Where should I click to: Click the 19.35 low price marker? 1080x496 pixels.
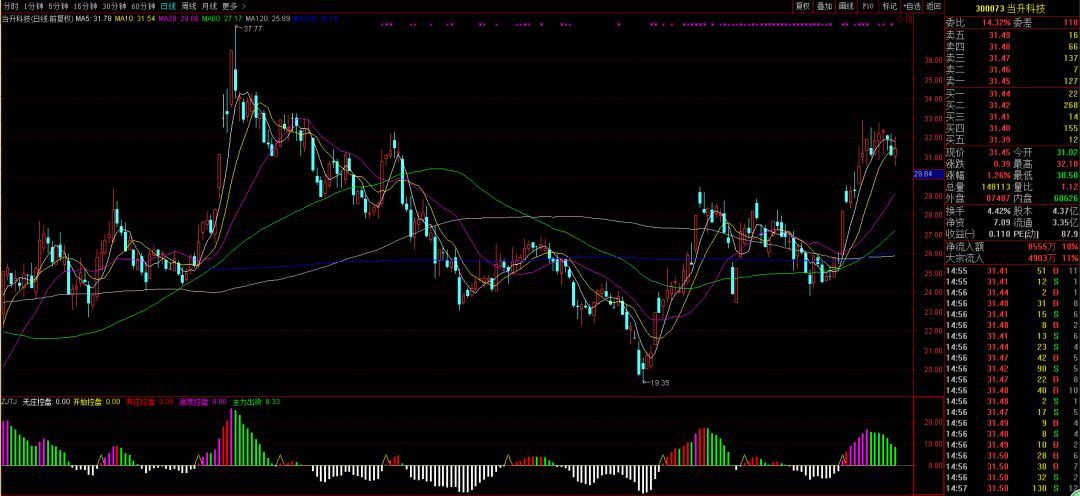pyautogui.click(x=660, y=383)
